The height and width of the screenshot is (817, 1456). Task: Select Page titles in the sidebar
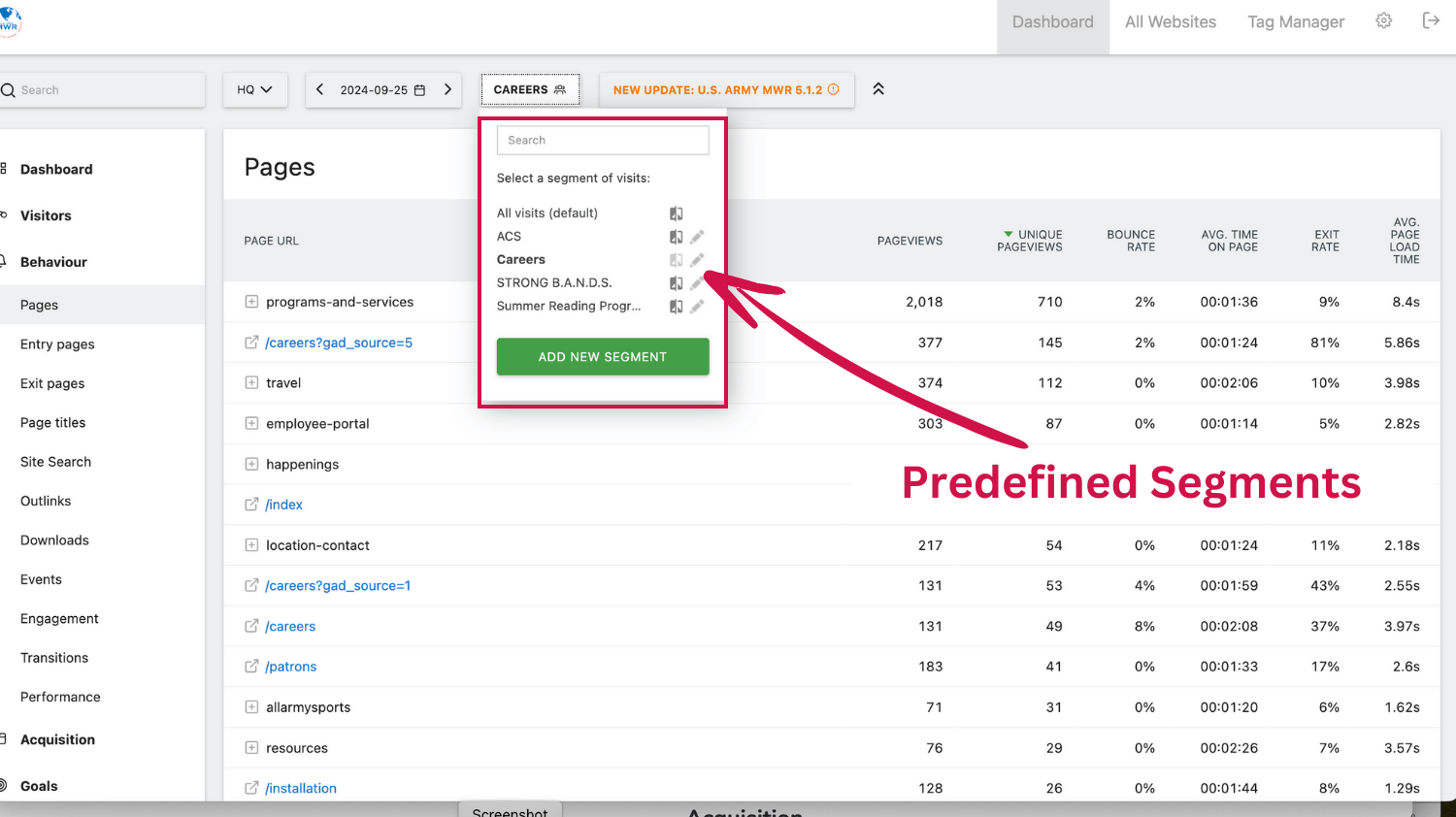point(52,423)
